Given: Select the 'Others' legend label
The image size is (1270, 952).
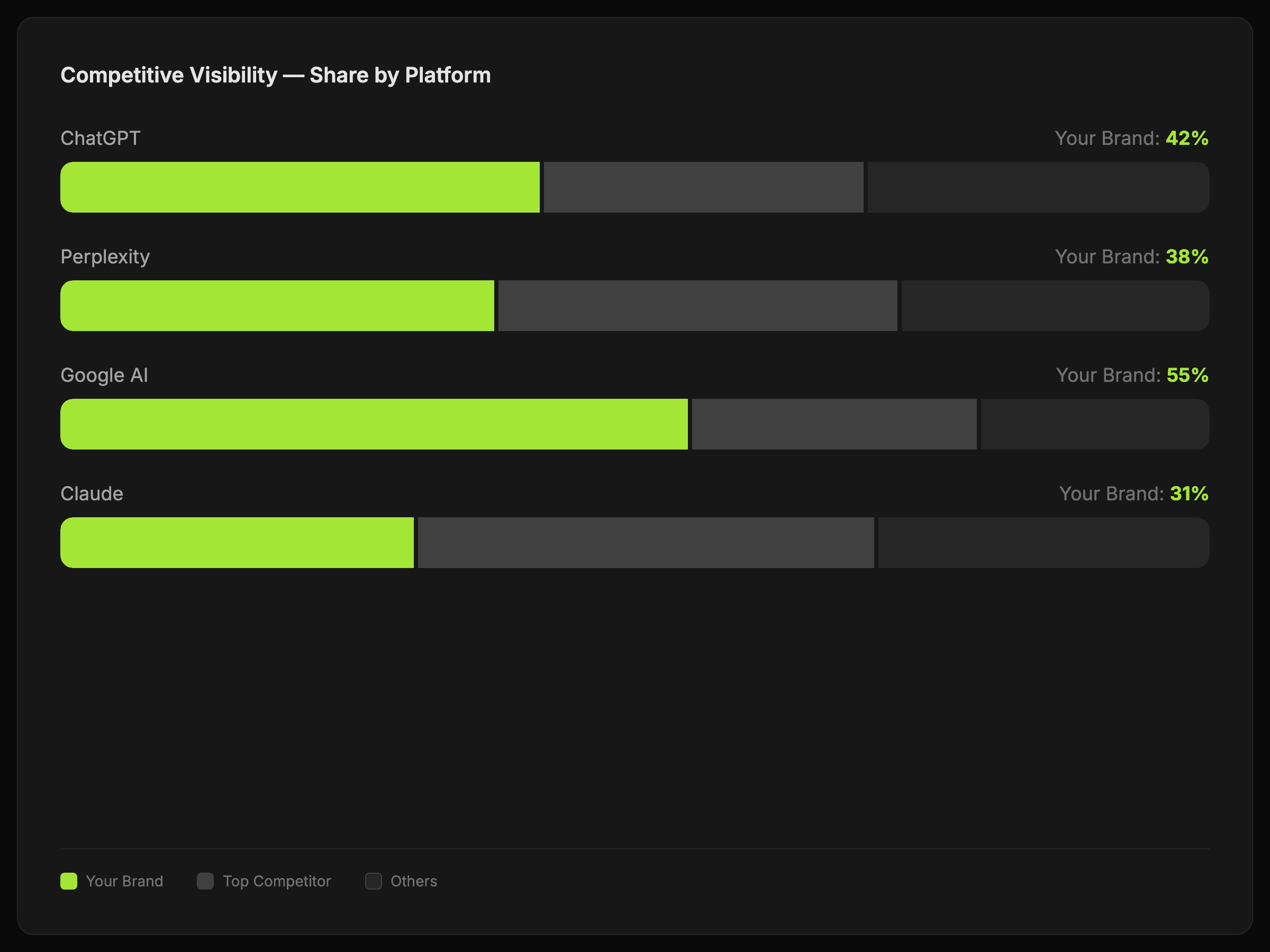Looking at the screenshot, I should click(413, 881).
